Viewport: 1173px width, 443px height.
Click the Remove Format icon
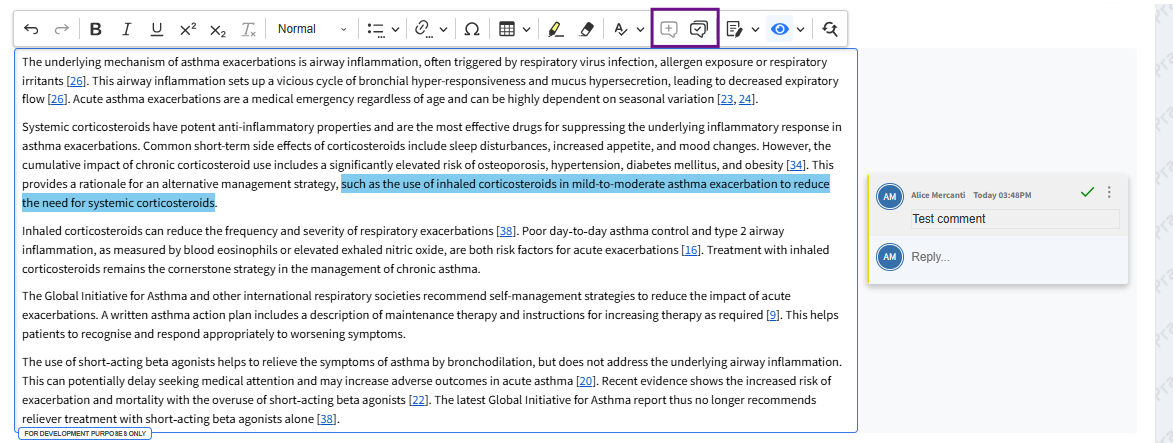pyautogui.click(x=249, y=29)
